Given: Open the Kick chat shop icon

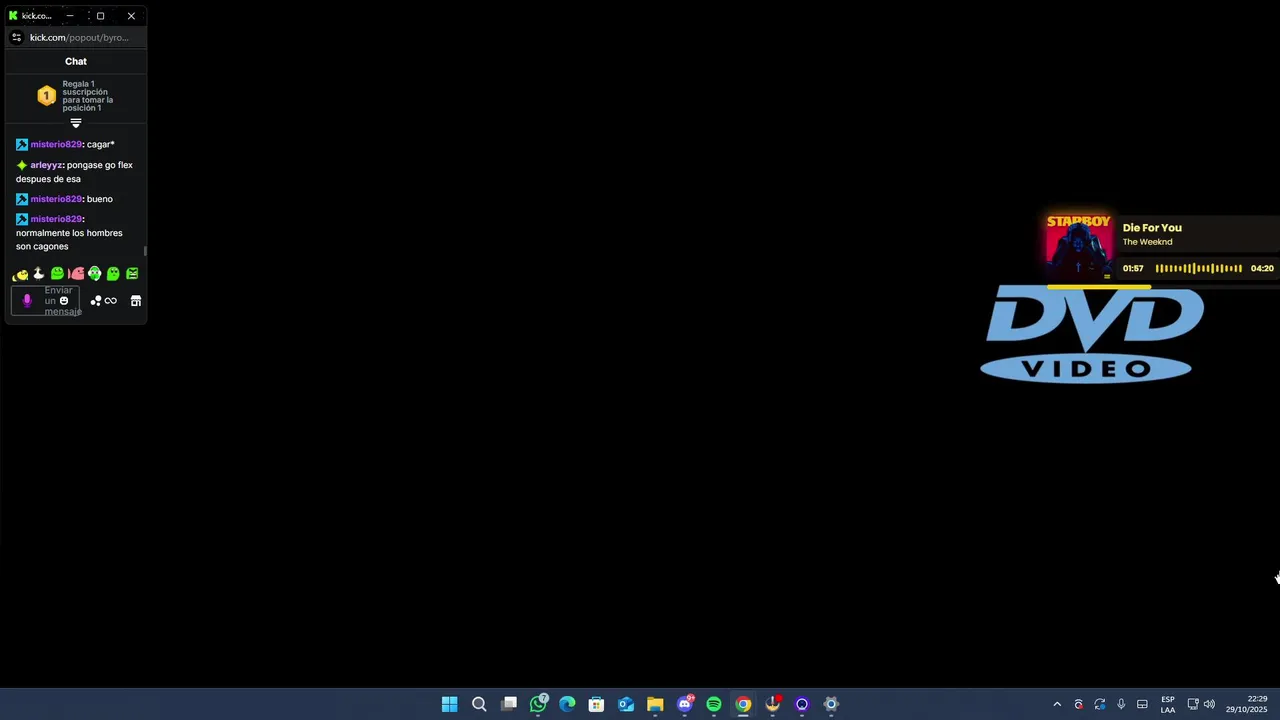Looking at the screenshot, I should 136,301.
